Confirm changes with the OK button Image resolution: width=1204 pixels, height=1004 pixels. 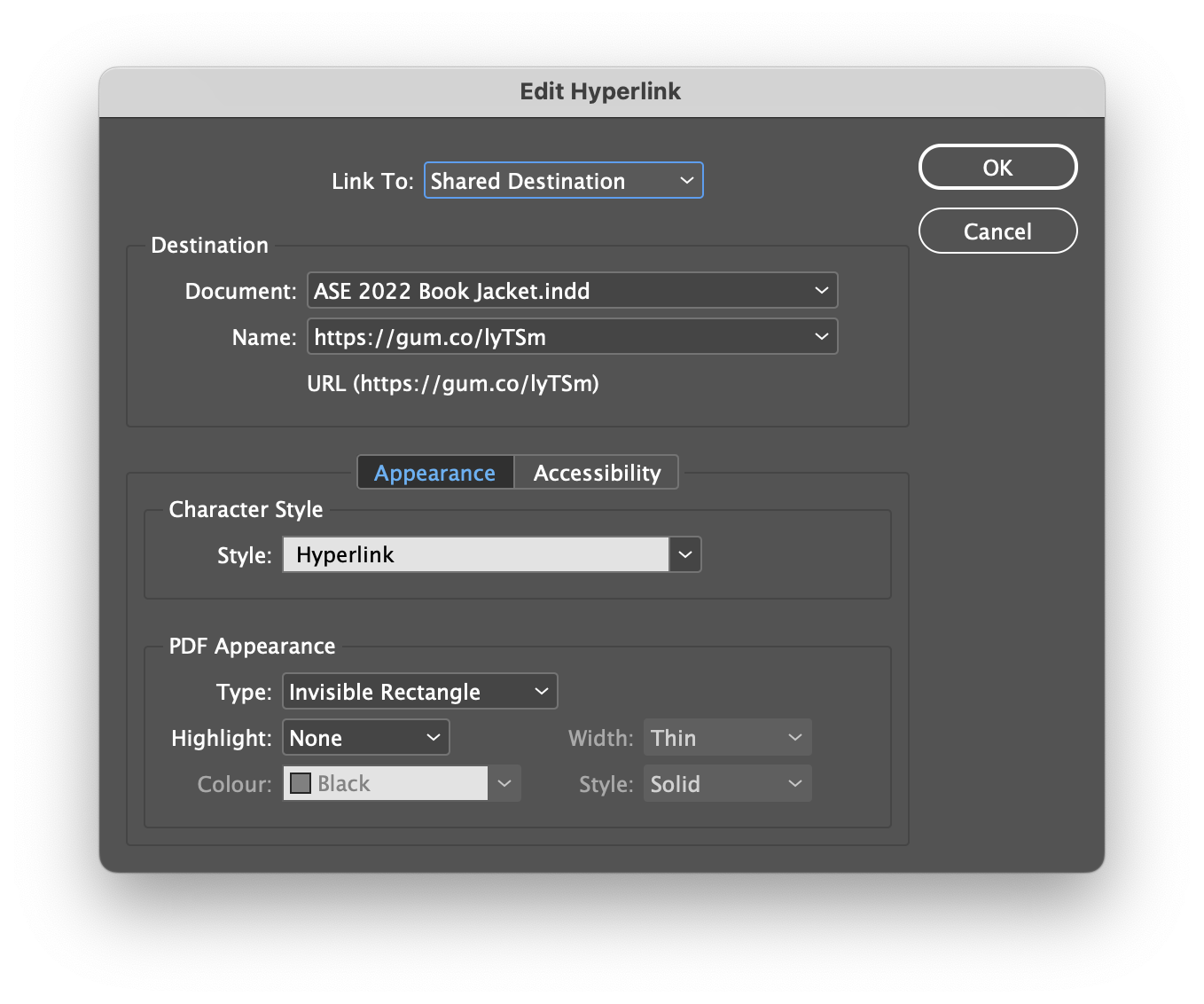point(997,167)
